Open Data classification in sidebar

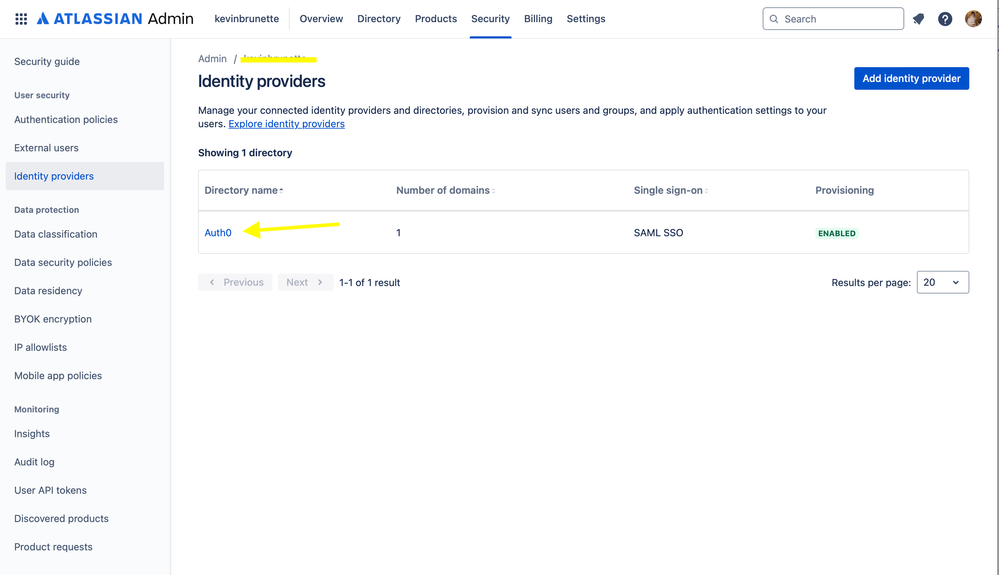(x=56, y=234)
